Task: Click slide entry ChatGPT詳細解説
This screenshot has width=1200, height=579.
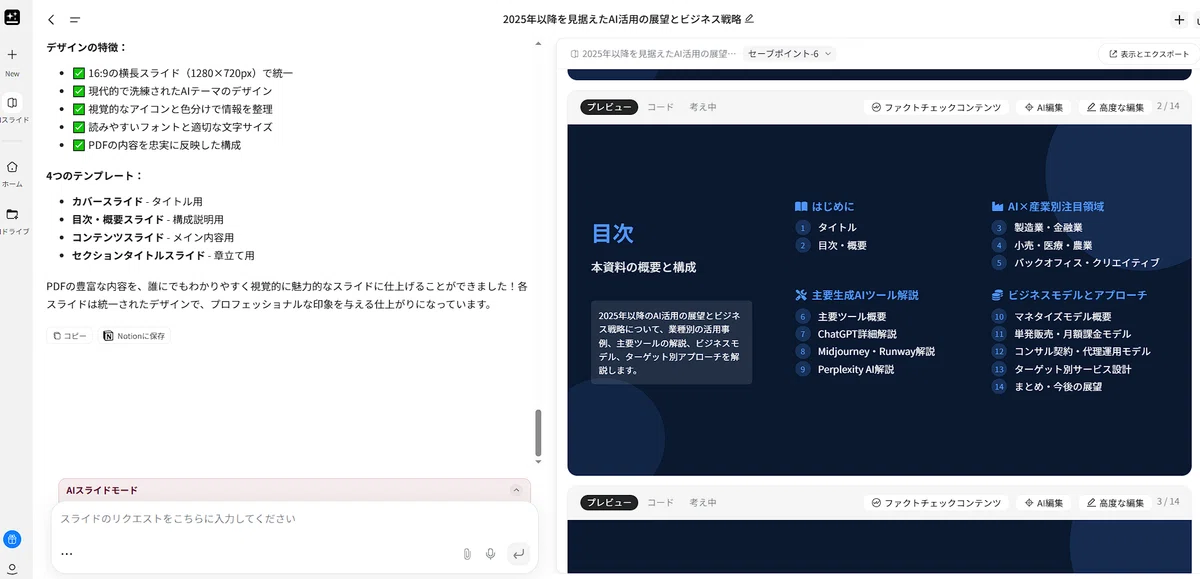Action: pyautogui.click(x=857, y=334)
